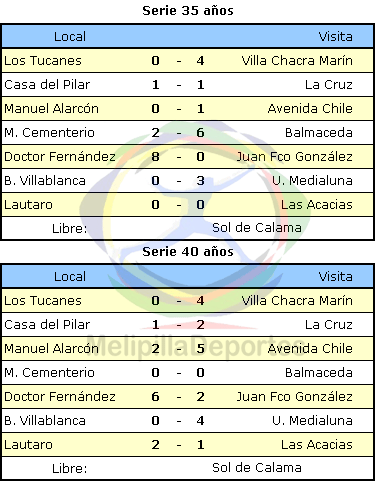Click the away score 3 for U. Medialuna

200,181
